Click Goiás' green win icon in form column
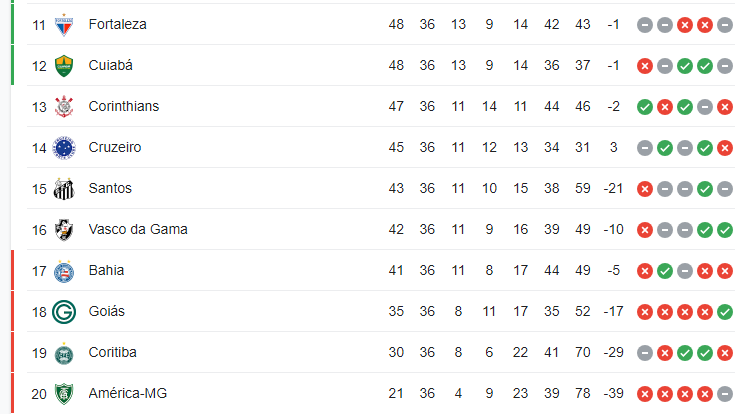 tap(725, 312)
